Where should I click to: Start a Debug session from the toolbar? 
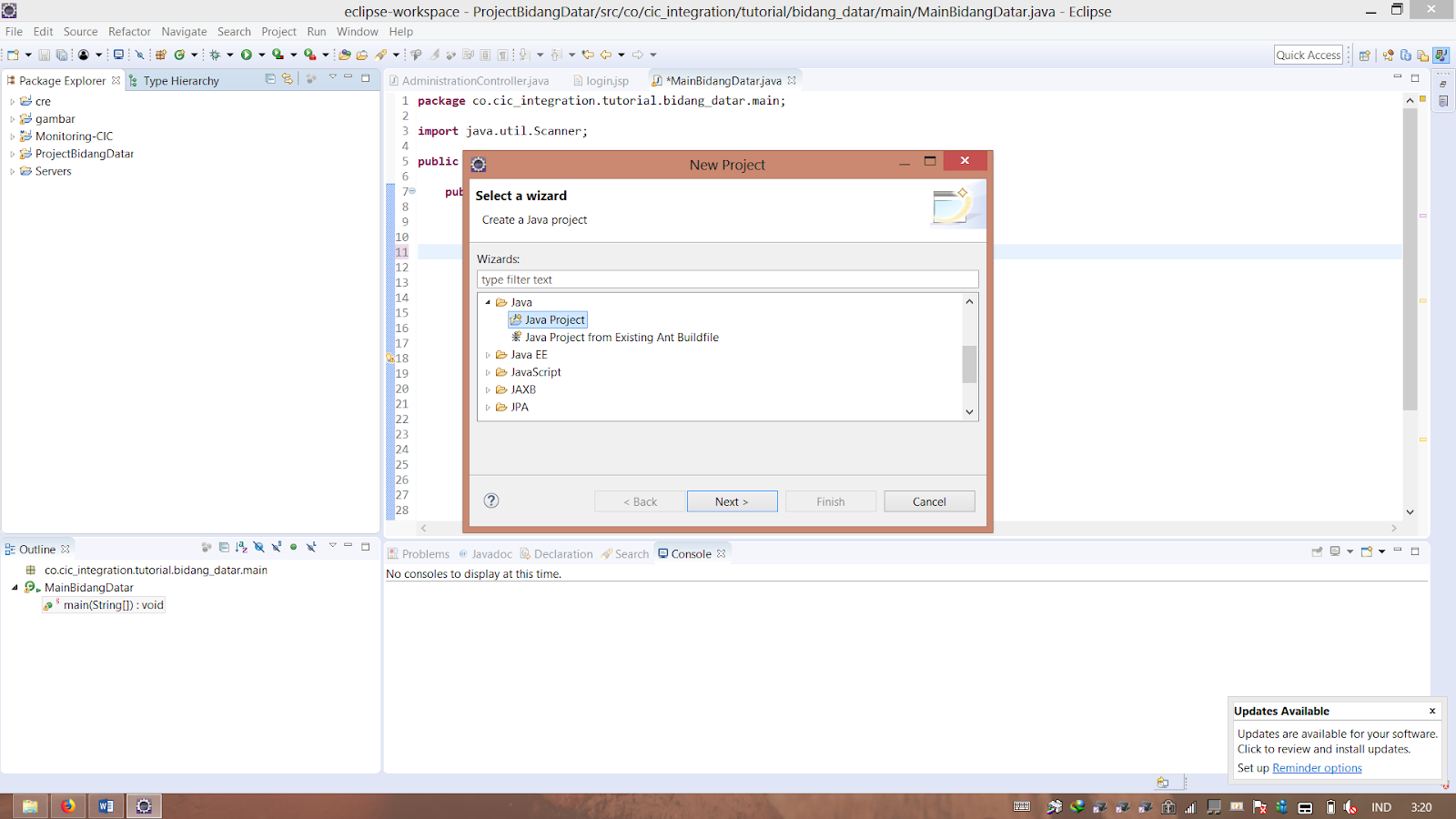(216, 54)
